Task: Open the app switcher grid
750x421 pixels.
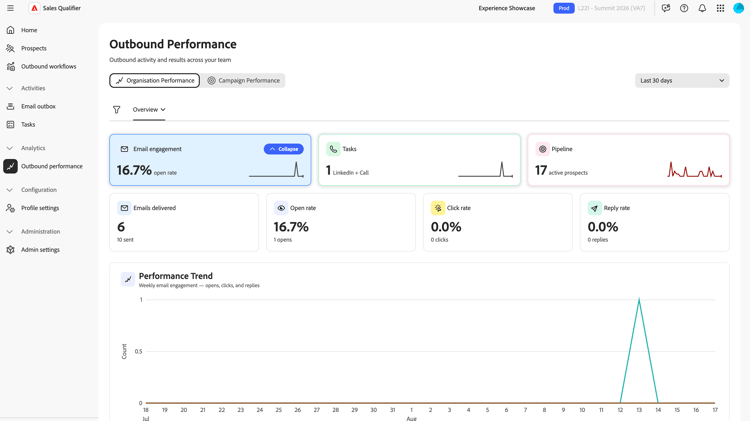Action: (720, 8)
